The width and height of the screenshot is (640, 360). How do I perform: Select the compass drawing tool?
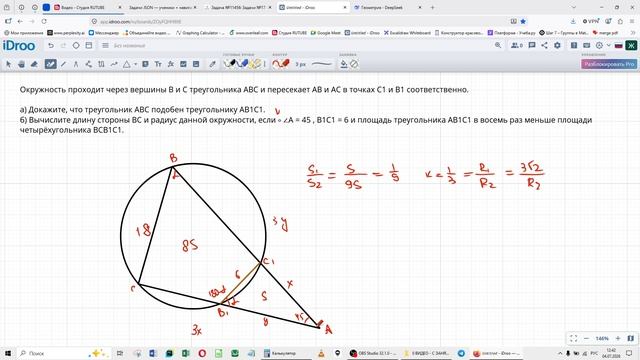pyautogui.click(x=76, y=64)
